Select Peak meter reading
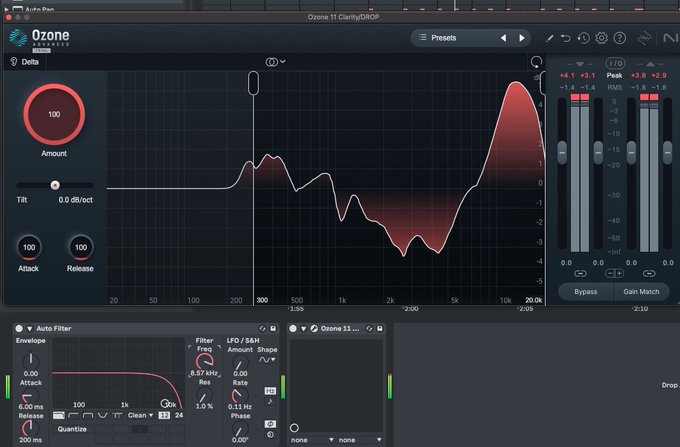 tap(615, 75)
